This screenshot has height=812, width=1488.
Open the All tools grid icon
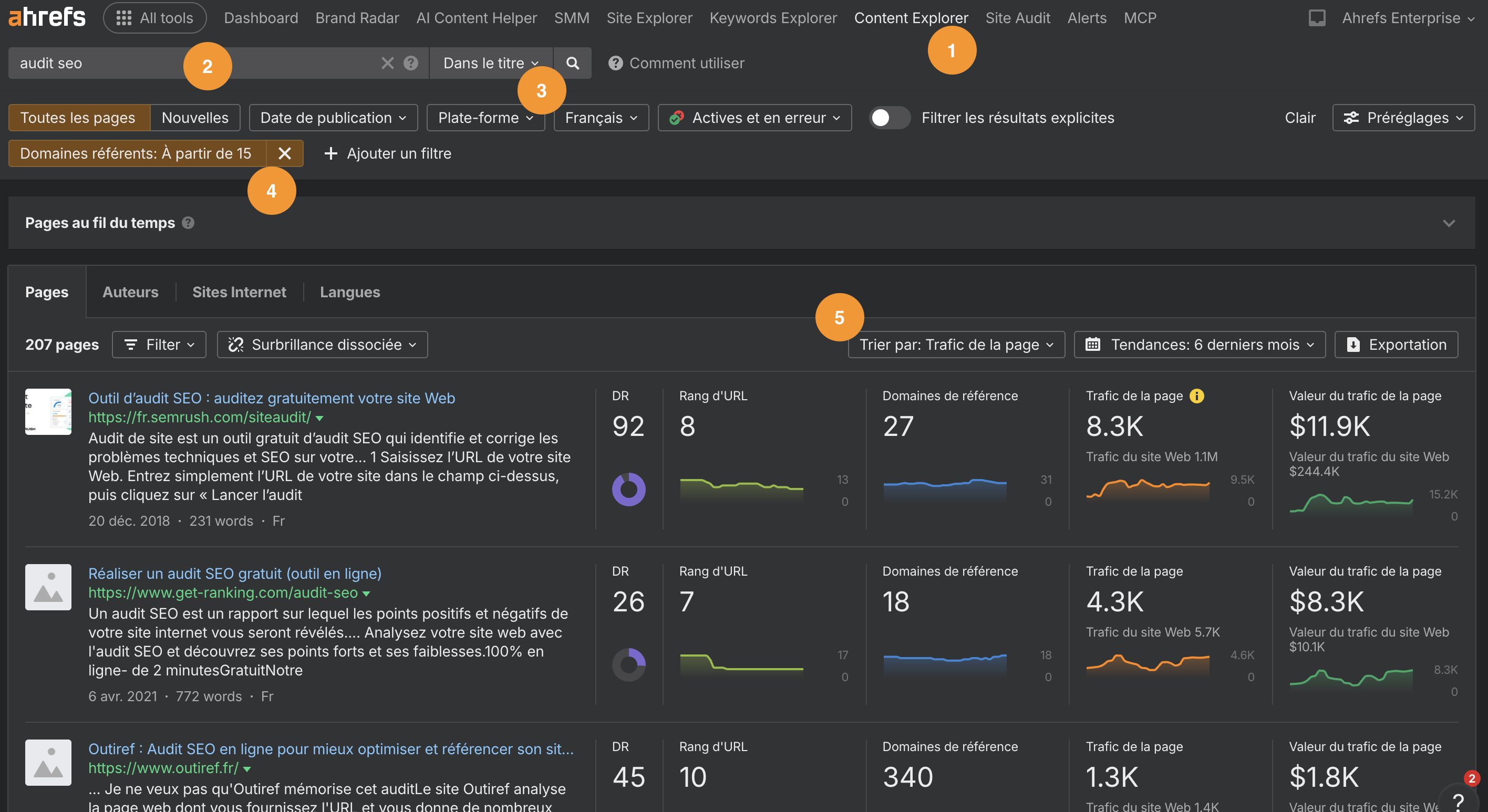(123, 17)
